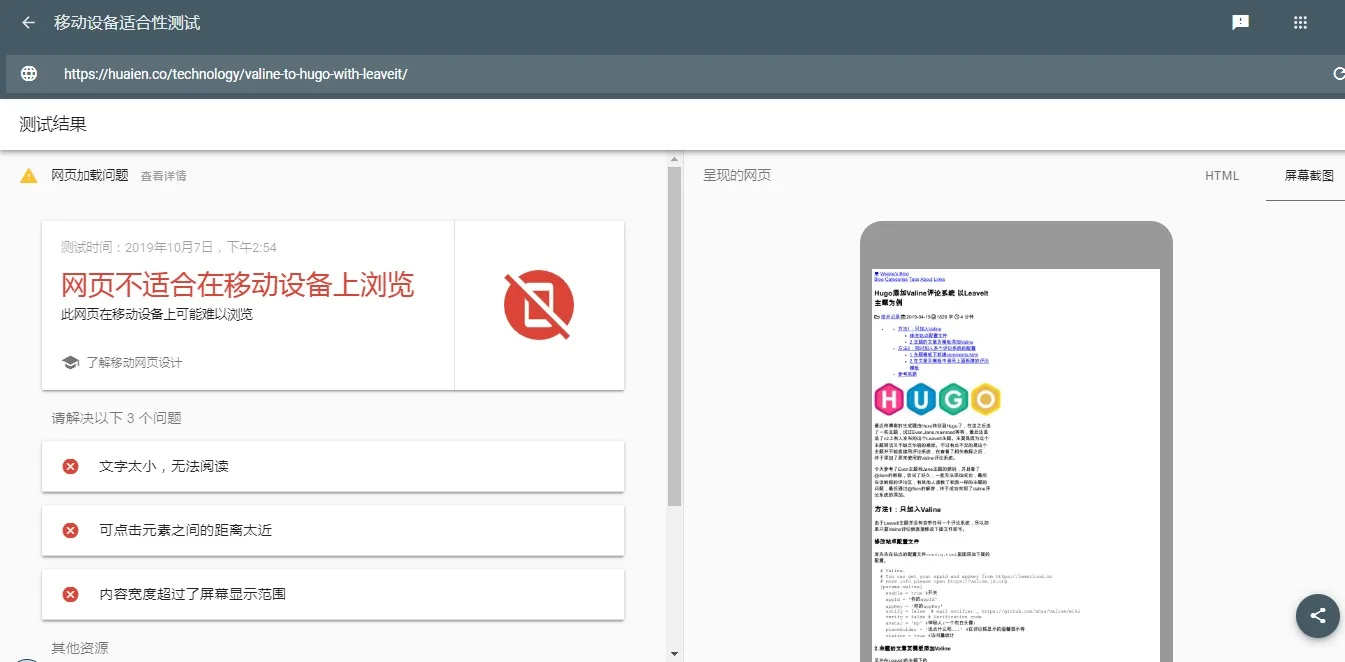Click the error icon next to 可点击元素之间的距离太近
This screenshot has width=1345, height=662.
coord(70,530)
